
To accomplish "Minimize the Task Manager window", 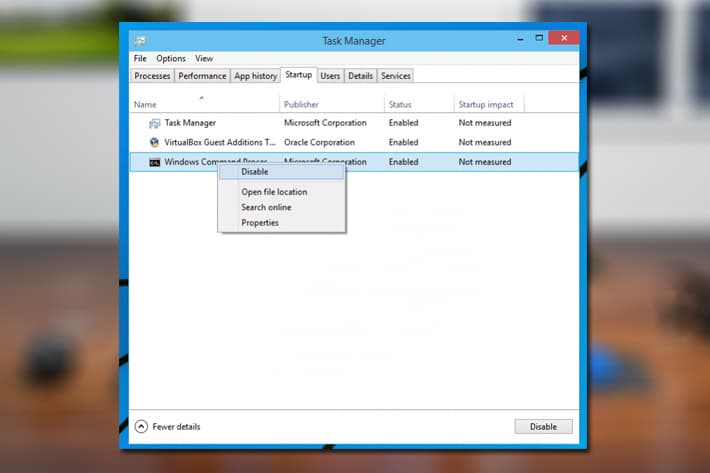I will (x=520, y=38).
